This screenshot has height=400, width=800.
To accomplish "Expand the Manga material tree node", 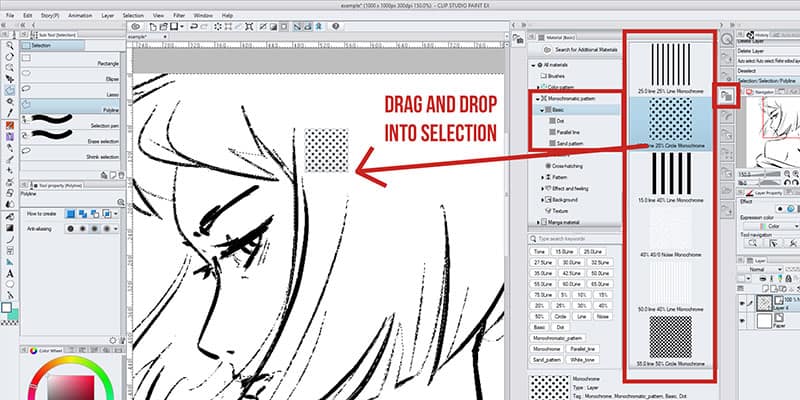I will [538, 222].
